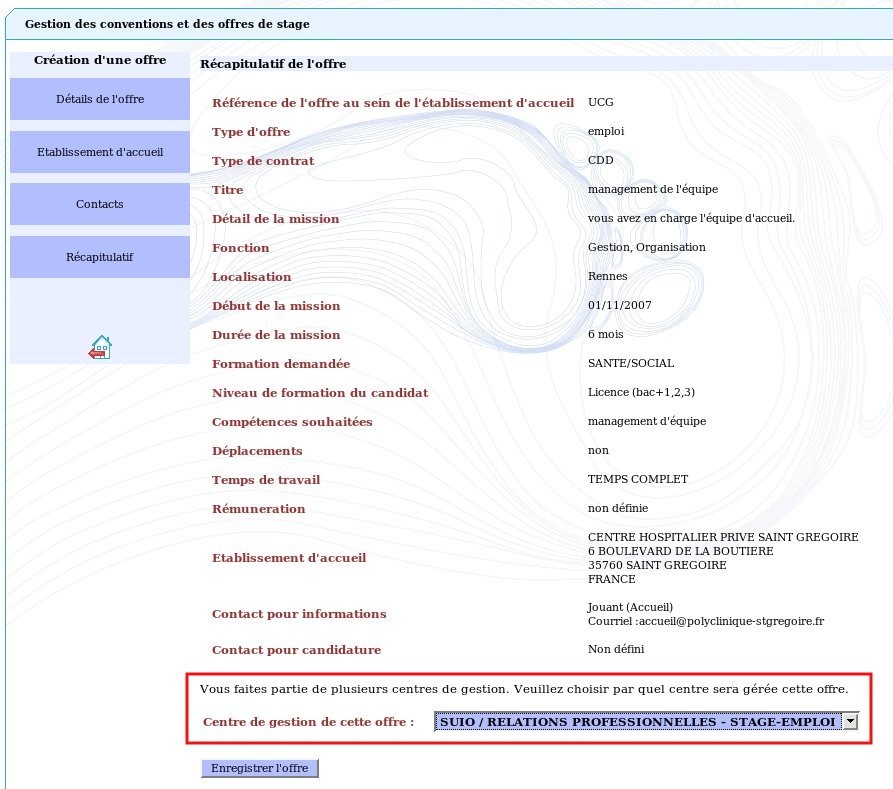893x789 pixels.
Task: Expand the centre de gestion dropdown arrow
Action: (850, 721)
